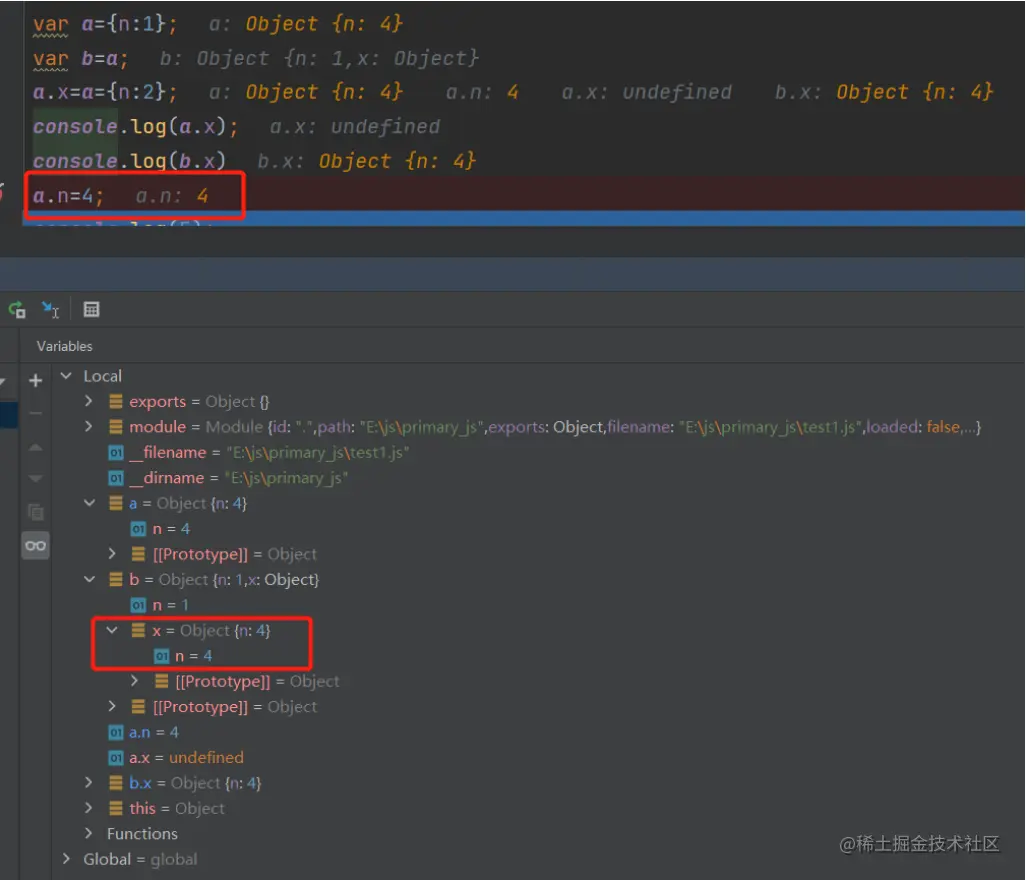Image resolution: width=1026 pixels, height=880 pixels.
Task: Click code line var b=a
Action: [x=80, y=59]
